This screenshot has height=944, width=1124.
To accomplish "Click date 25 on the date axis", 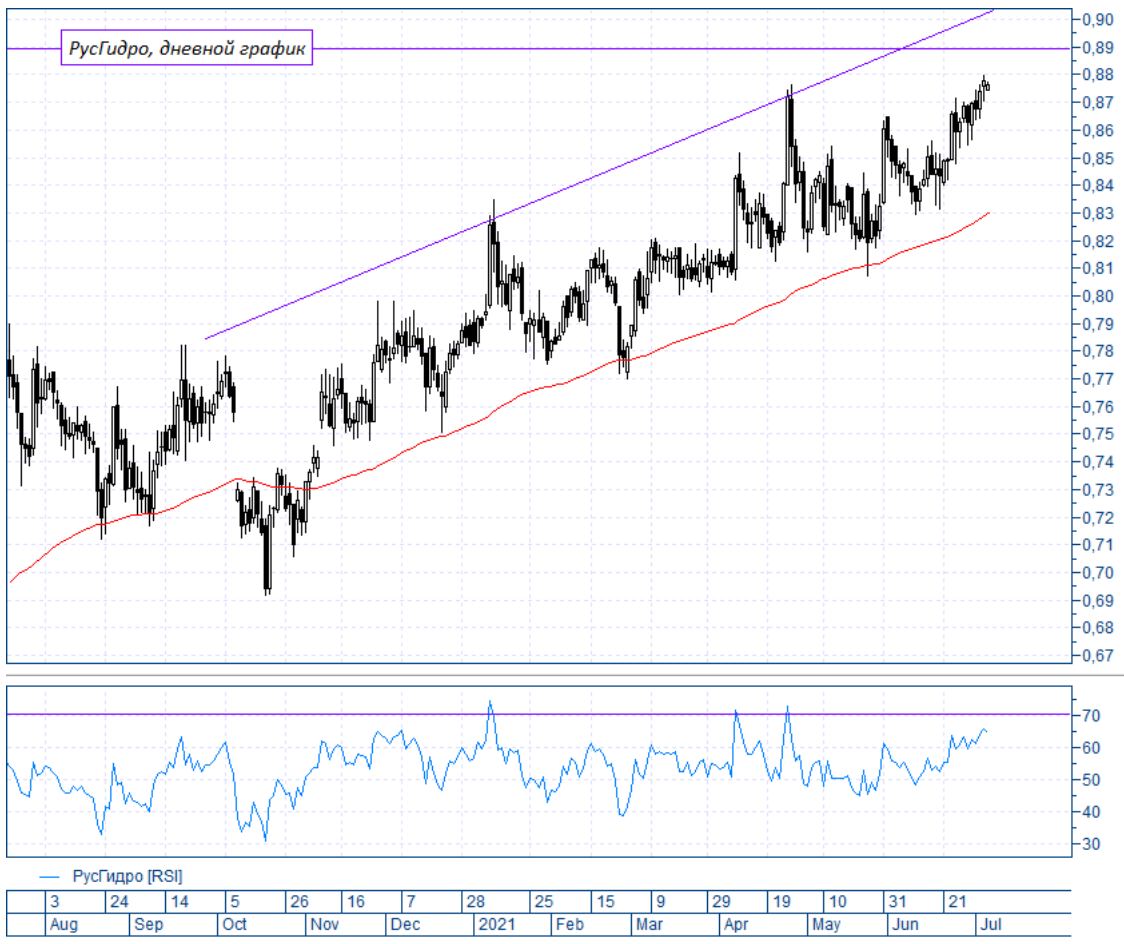I will point(544,902).
